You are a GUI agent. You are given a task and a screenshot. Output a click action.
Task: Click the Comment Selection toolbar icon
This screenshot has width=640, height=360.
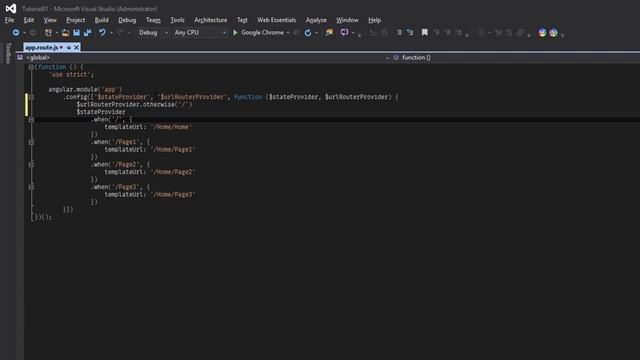click(399, 33)
